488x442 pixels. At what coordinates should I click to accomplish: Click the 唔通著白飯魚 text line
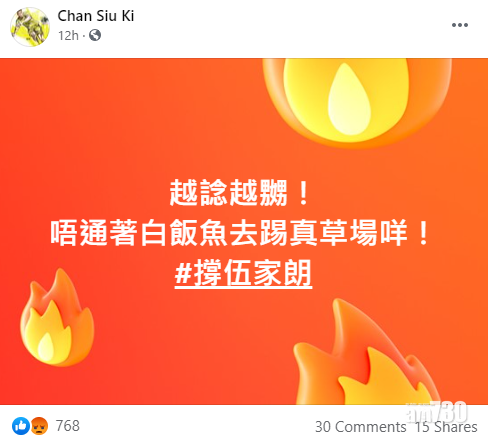pos(240,233)
